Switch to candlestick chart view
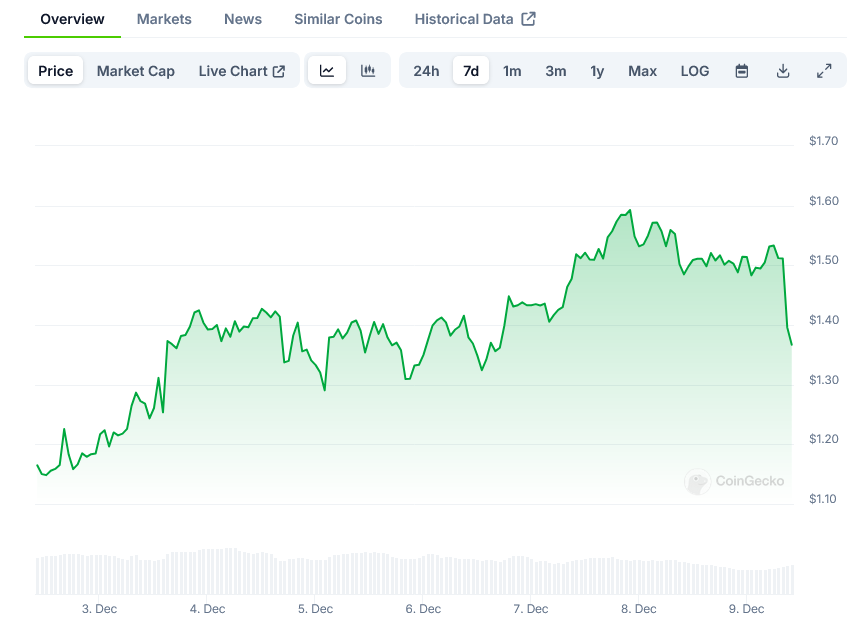Viewport: 847px width, 629px height. pyautogui.click(x=368, y=71)
